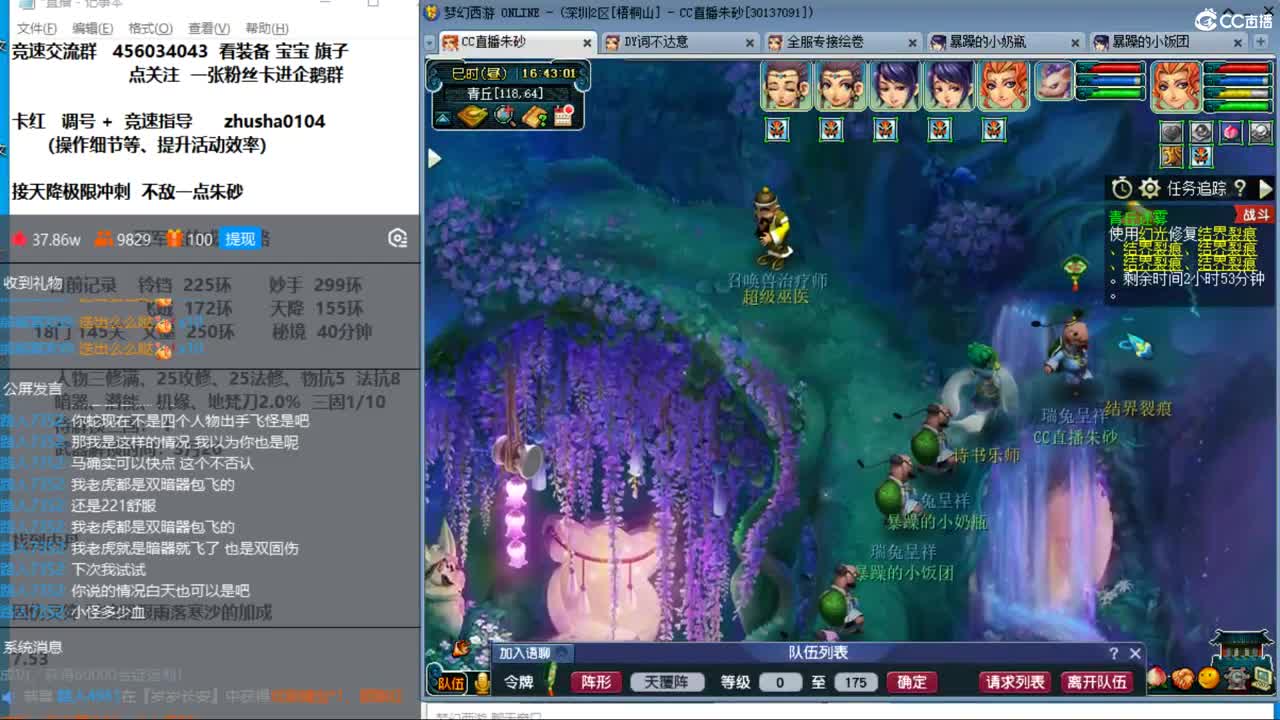Click the buff icon under third team portrait
This screenshot has width=1280, height=720.
tap(885, 129)
